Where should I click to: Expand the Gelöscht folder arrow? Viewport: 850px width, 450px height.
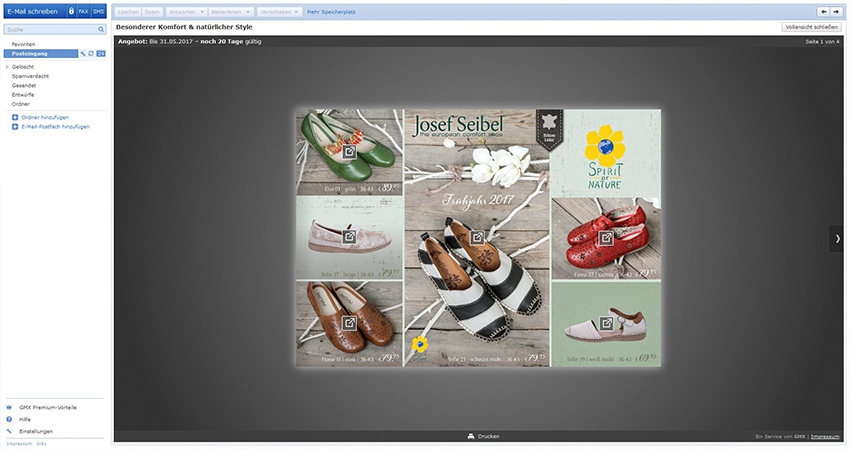click(x=7, y=67)
